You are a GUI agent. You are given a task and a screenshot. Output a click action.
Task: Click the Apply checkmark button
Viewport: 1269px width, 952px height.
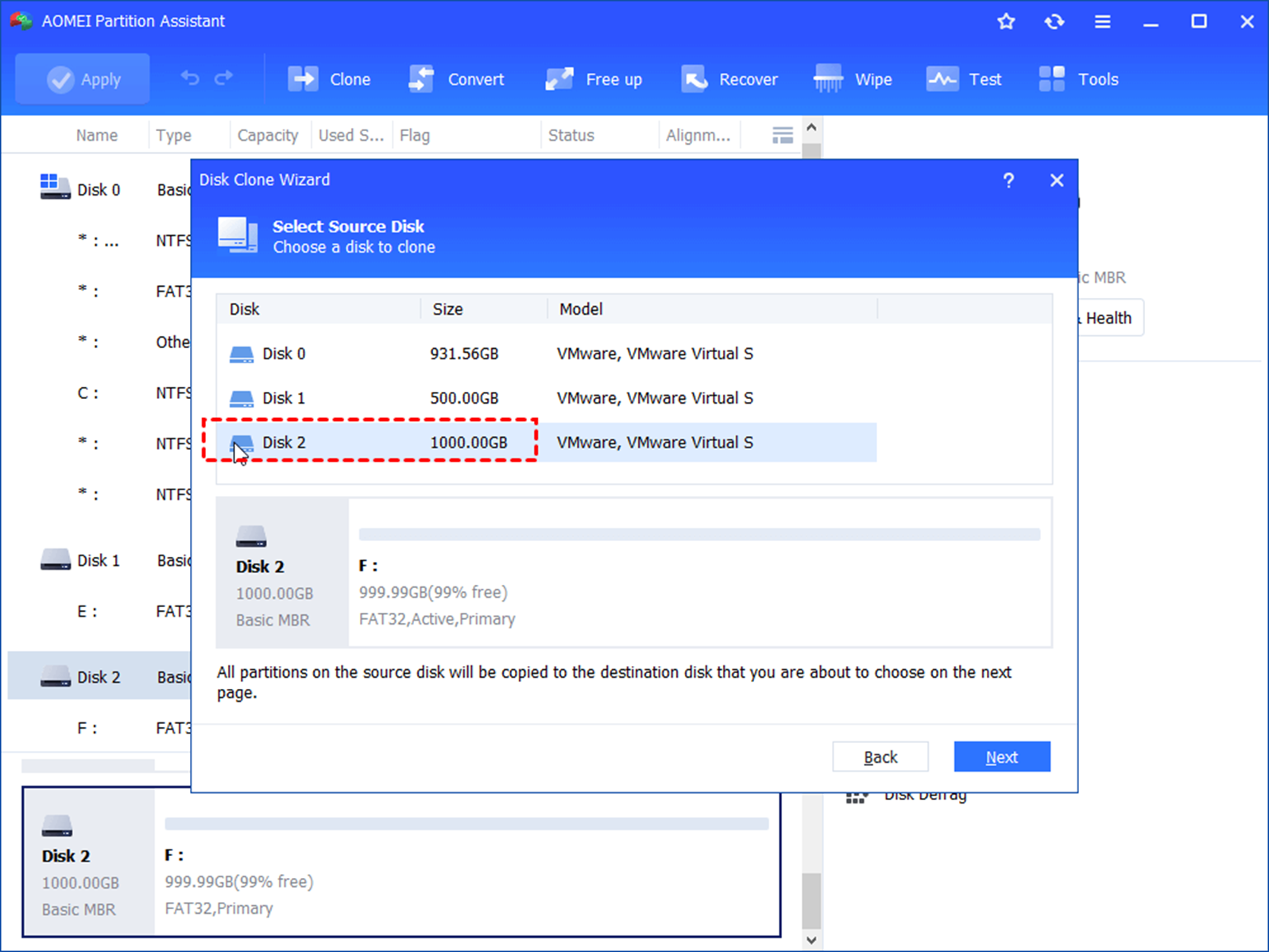83,79
